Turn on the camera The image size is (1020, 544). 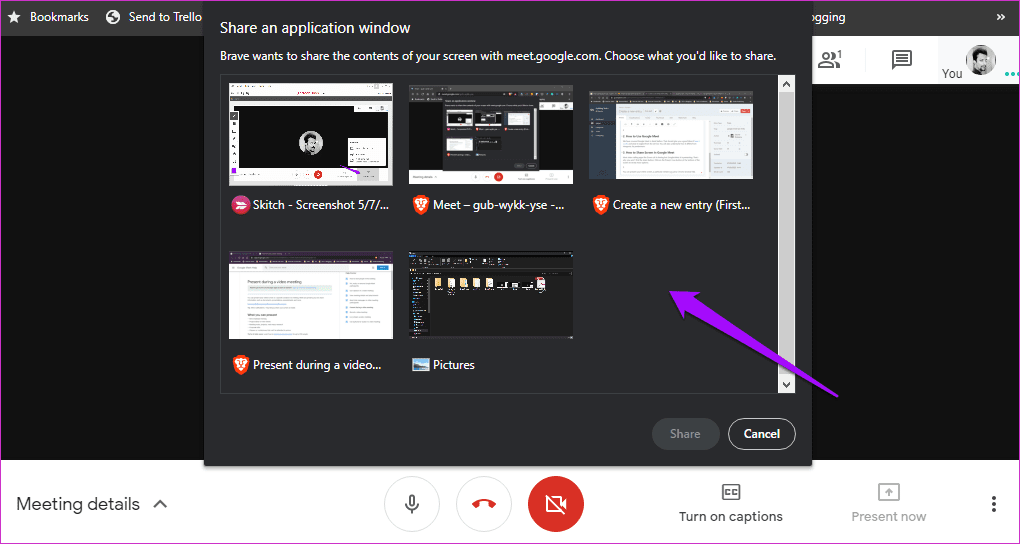tap(556, 504)
